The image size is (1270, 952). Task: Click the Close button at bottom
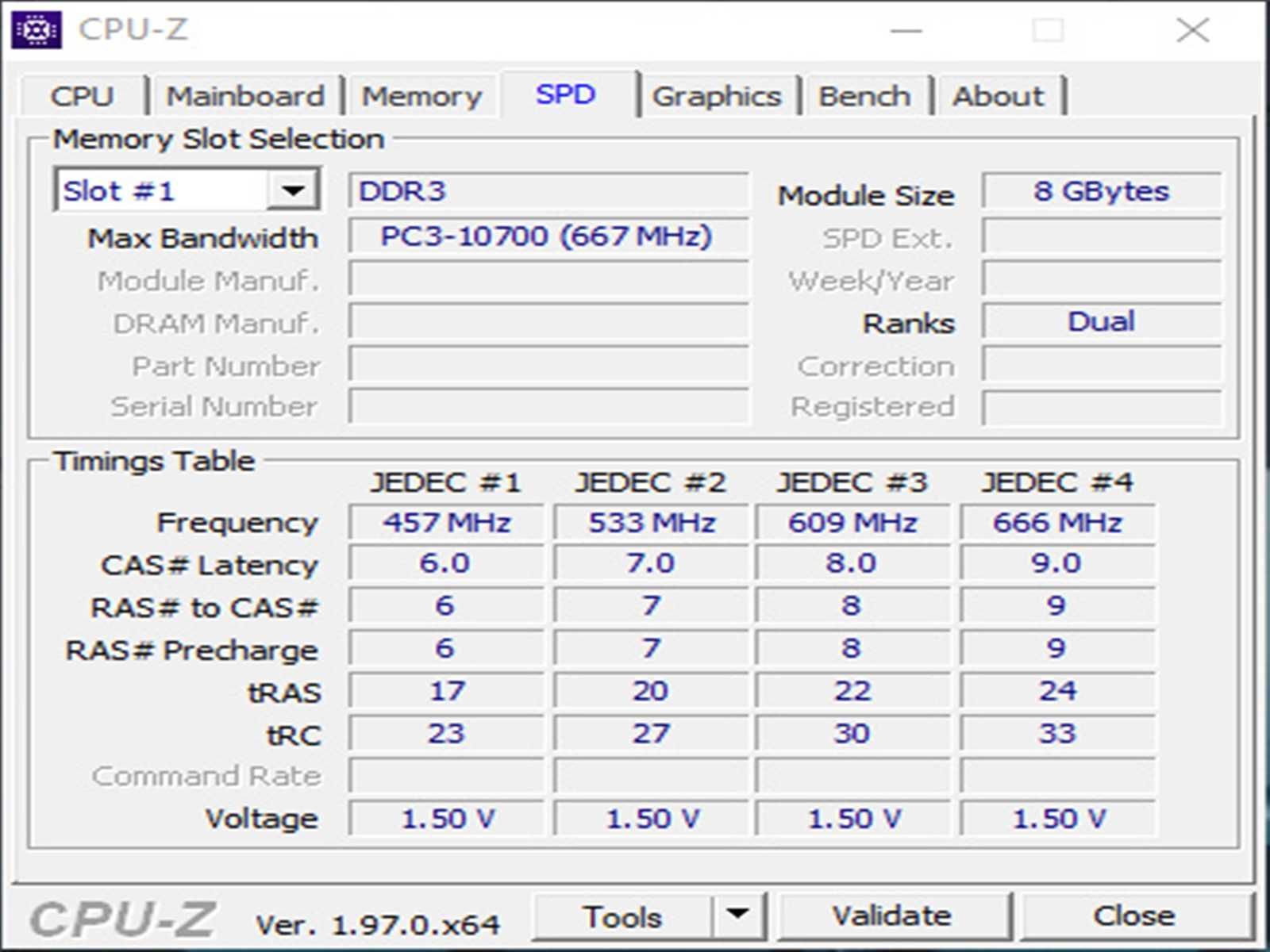click(x=1135, y=915)
